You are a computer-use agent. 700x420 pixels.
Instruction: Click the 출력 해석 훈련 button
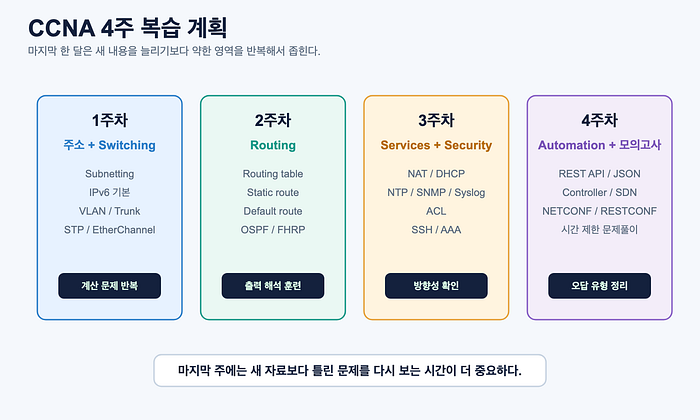tap(273, 286)
